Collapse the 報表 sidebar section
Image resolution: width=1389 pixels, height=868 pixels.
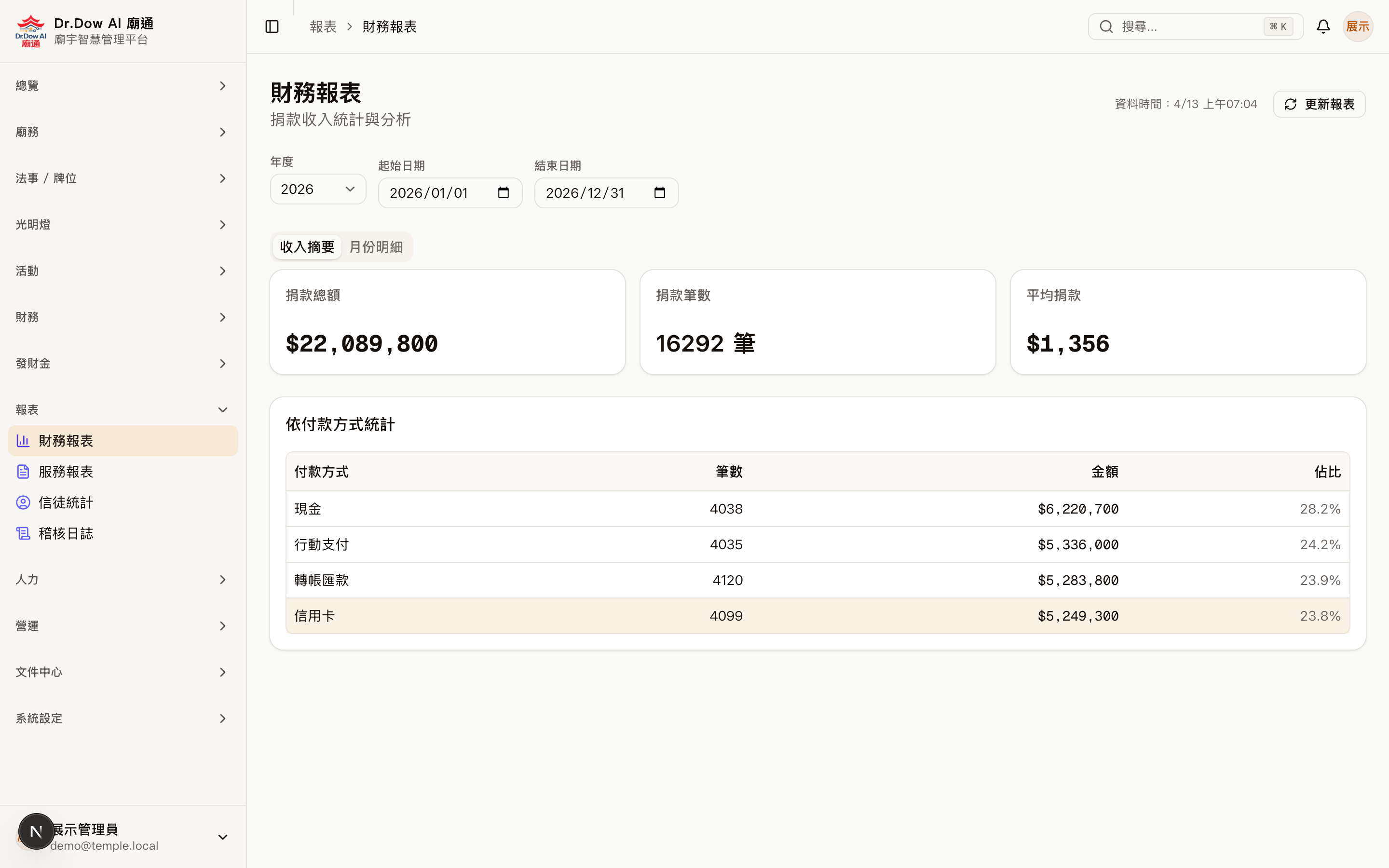tap(223, 409)
